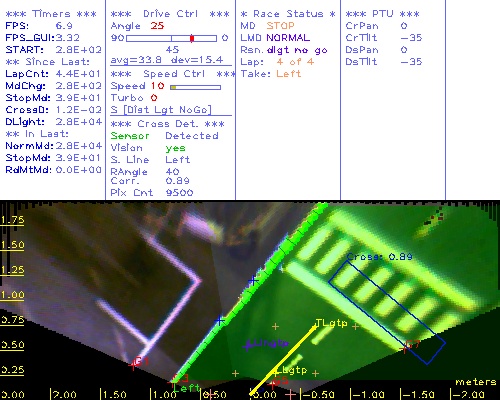Click the red G1 cross marker
The width and height of the screenshot is (500, 400).
(x=133, y=365)
